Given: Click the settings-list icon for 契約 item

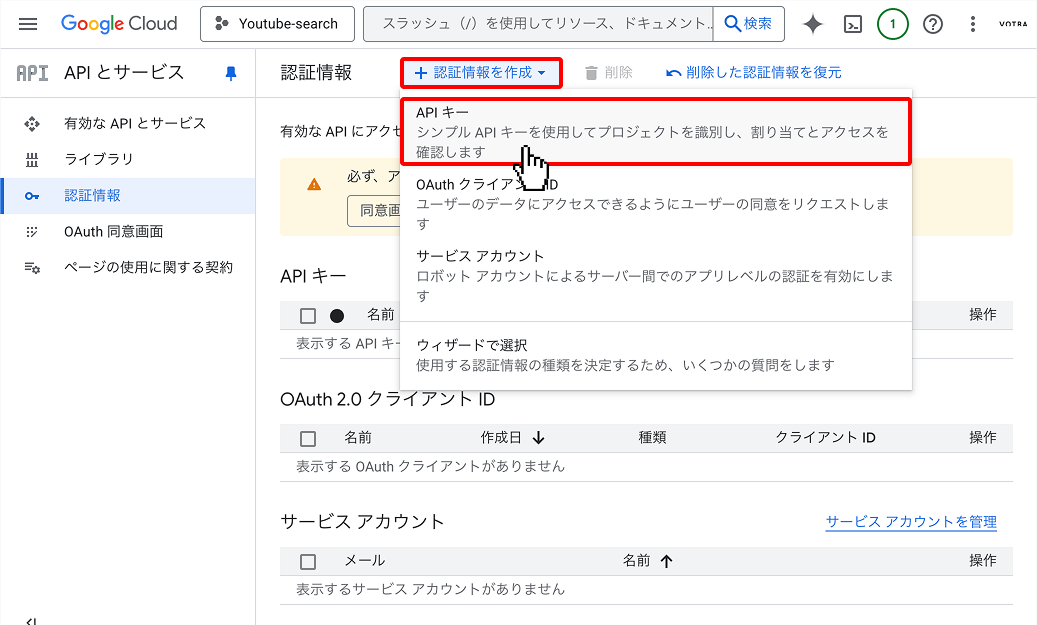Looking at the screenshot, I should pyautogui.click(x=32, y=267).
